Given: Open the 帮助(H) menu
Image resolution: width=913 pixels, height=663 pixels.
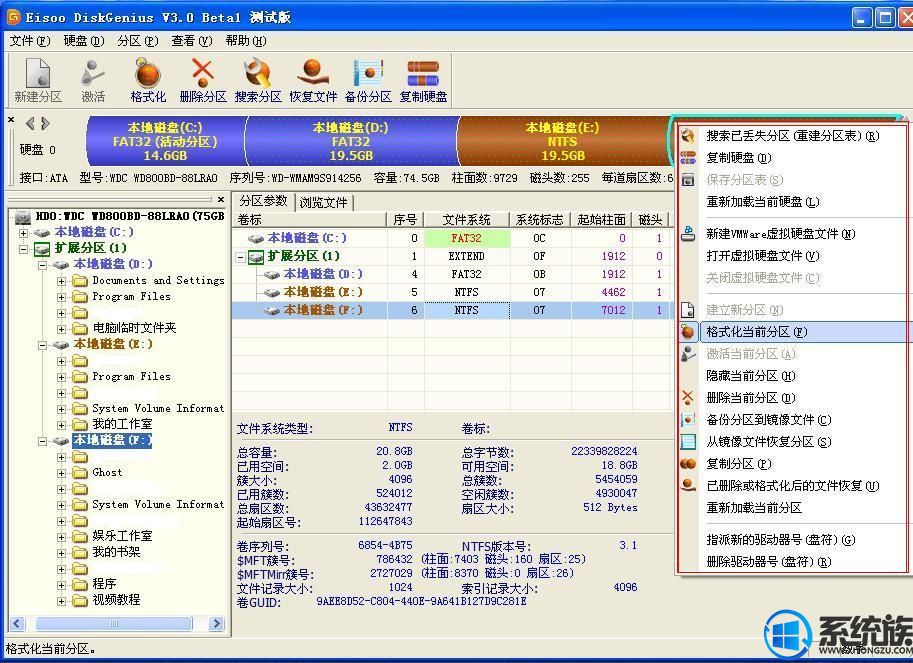Looking at the screenshot, I should (x=246, y=41).
